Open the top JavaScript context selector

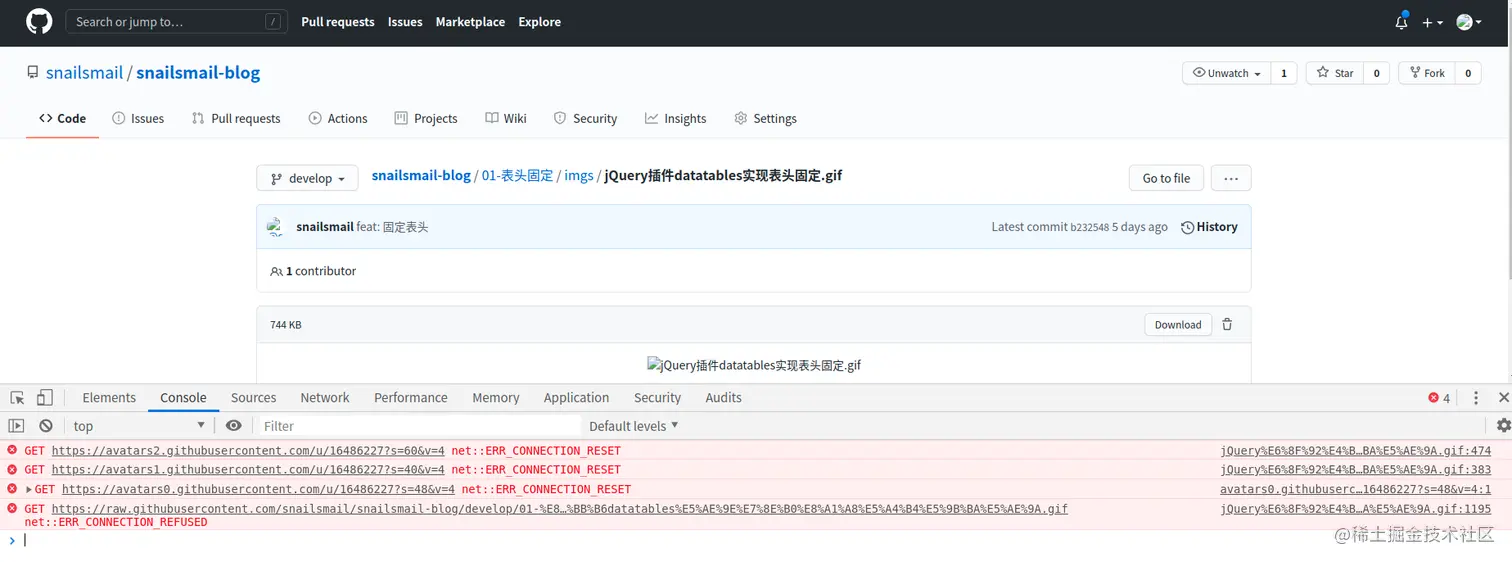point(139,426)
